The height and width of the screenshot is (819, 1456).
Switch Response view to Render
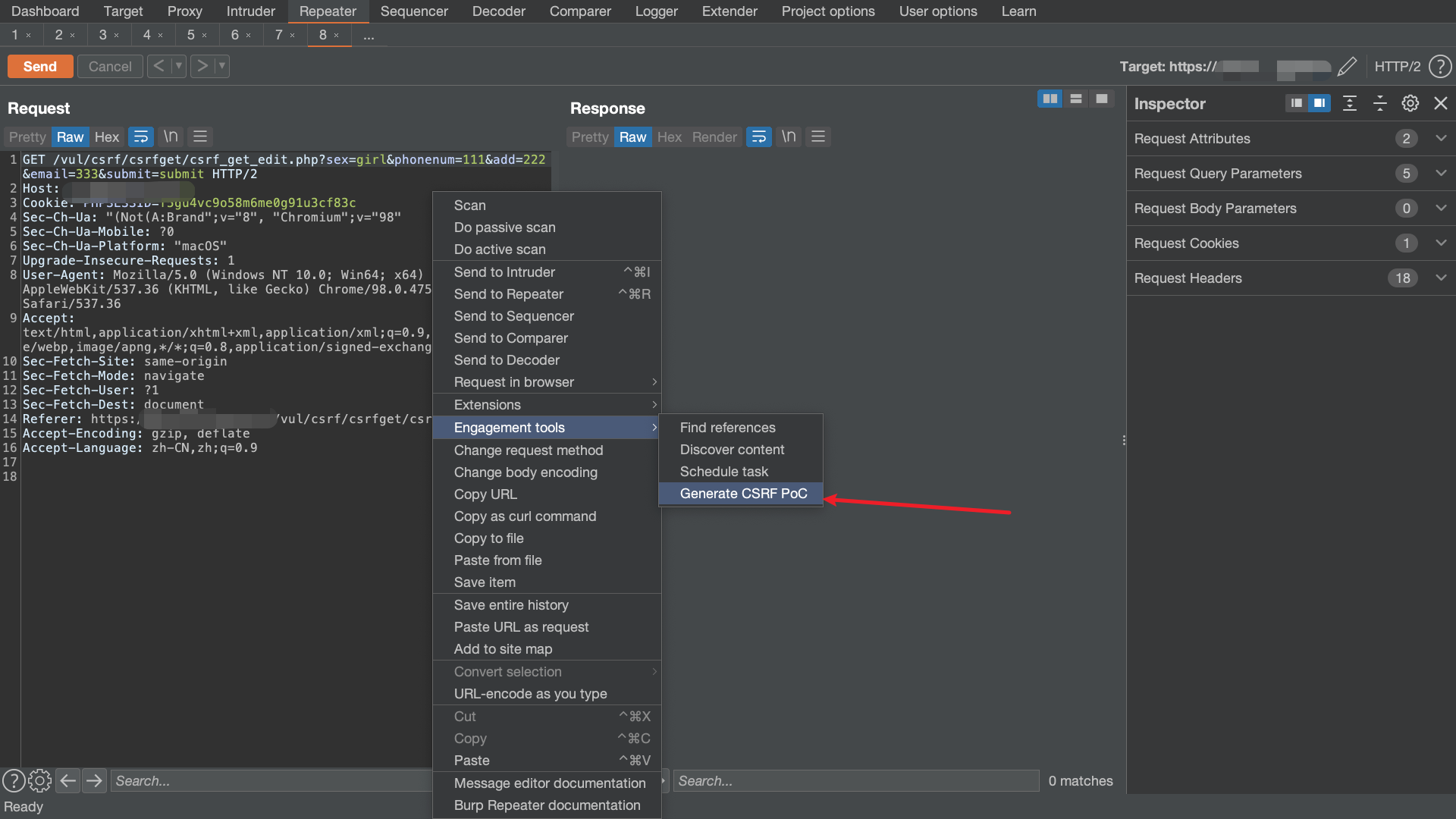(x=714, y=136)
